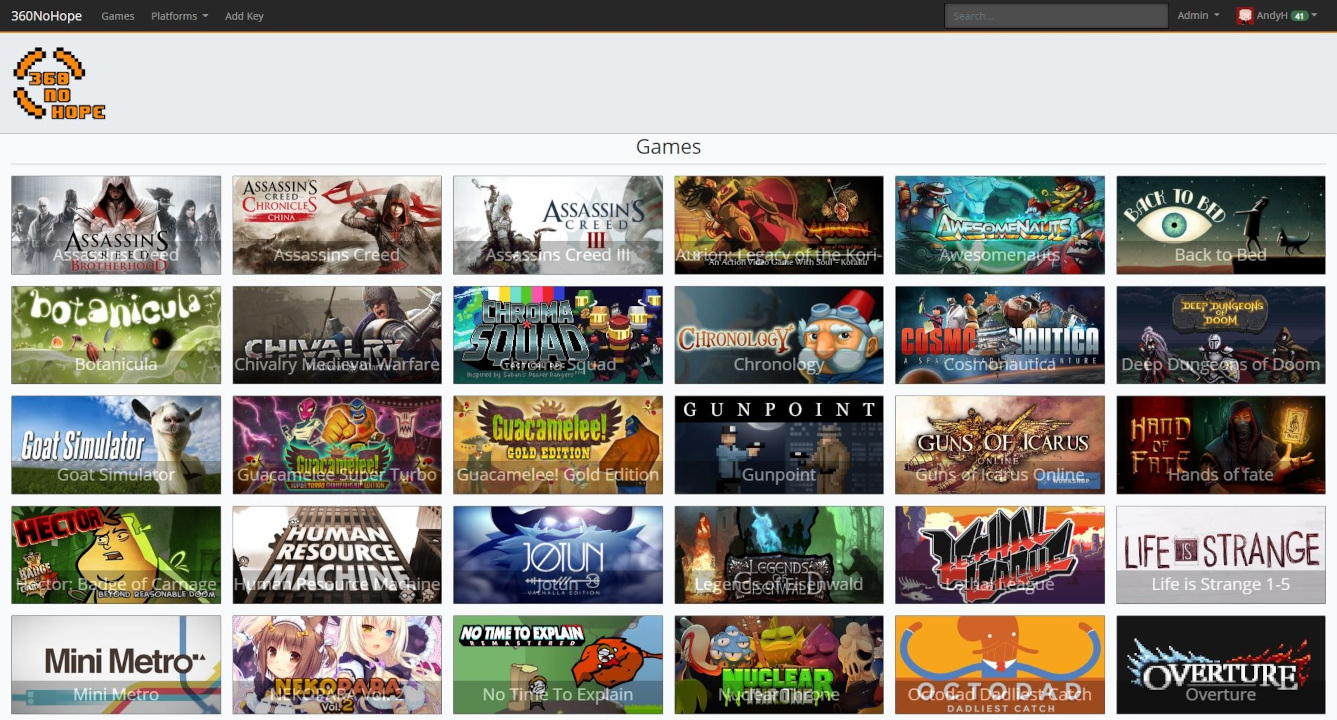This screenshot has height=720, width=1337.
Task: Open Octodad Dadliest Catch game tile
Action: click(1000, 665)
